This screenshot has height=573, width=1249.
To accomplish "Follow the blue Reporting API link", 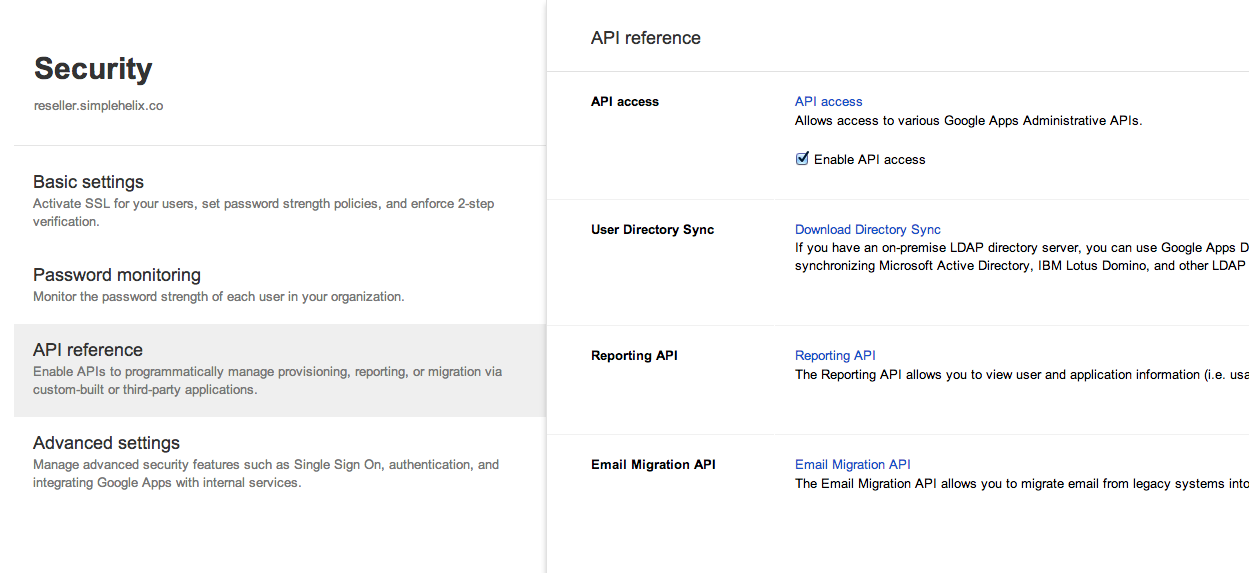I will click(835, 355).
